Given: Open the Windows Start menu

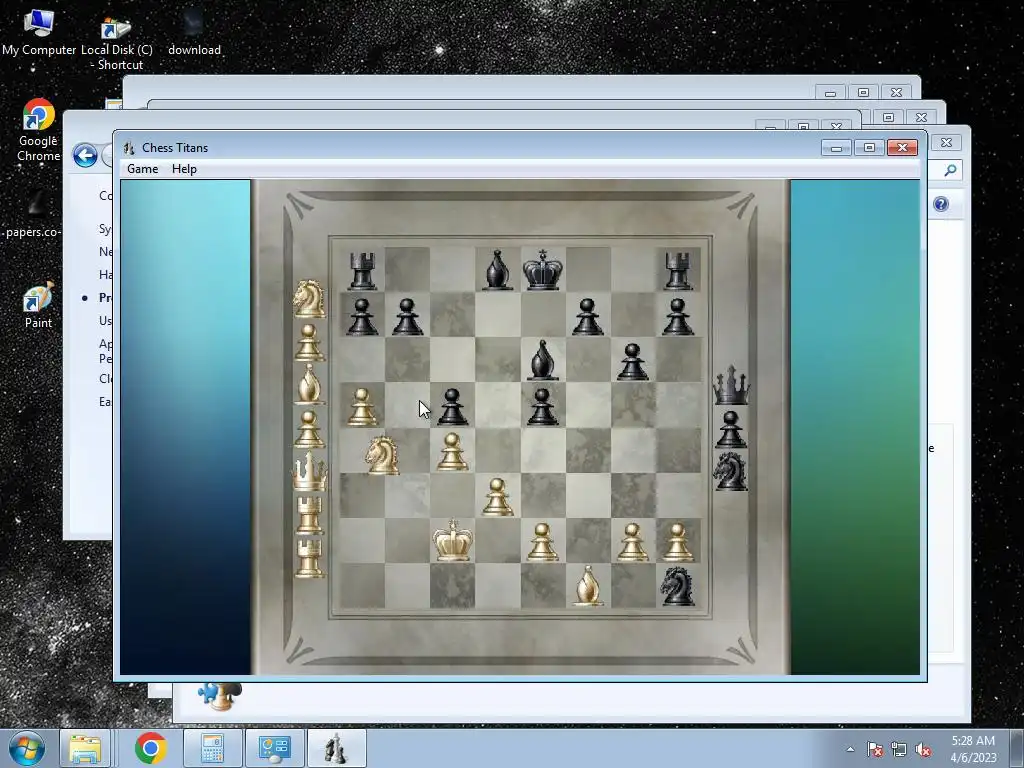Looking at the screenshot, I should (x=27, y=748).
